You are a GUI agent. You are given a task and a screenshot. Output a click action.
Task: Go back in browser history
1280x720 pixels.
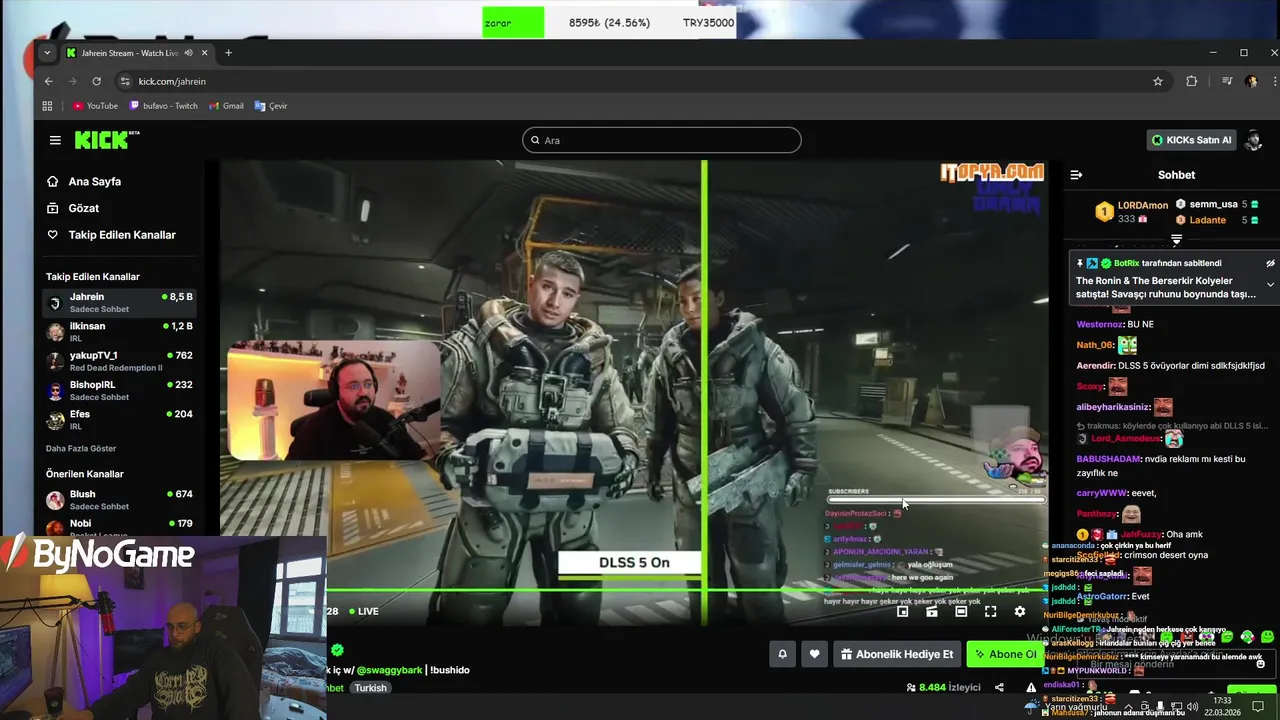[x=48, y=81]
